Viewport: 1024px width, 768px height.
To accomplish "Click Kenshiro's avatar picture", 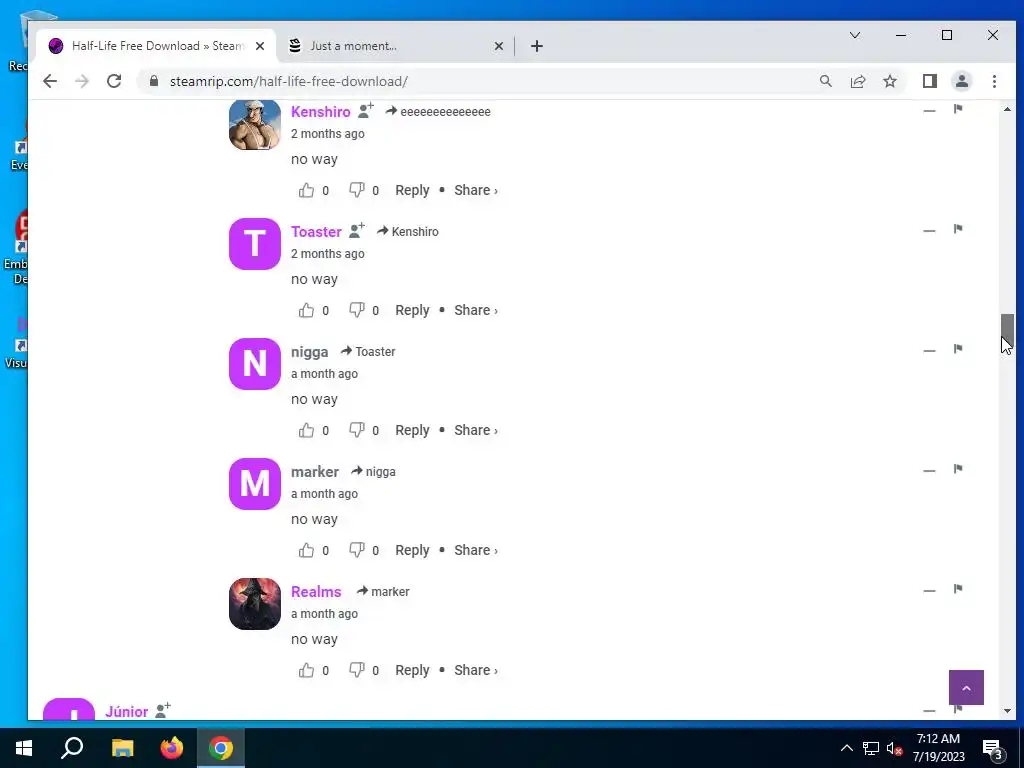I will pos(255,124).
